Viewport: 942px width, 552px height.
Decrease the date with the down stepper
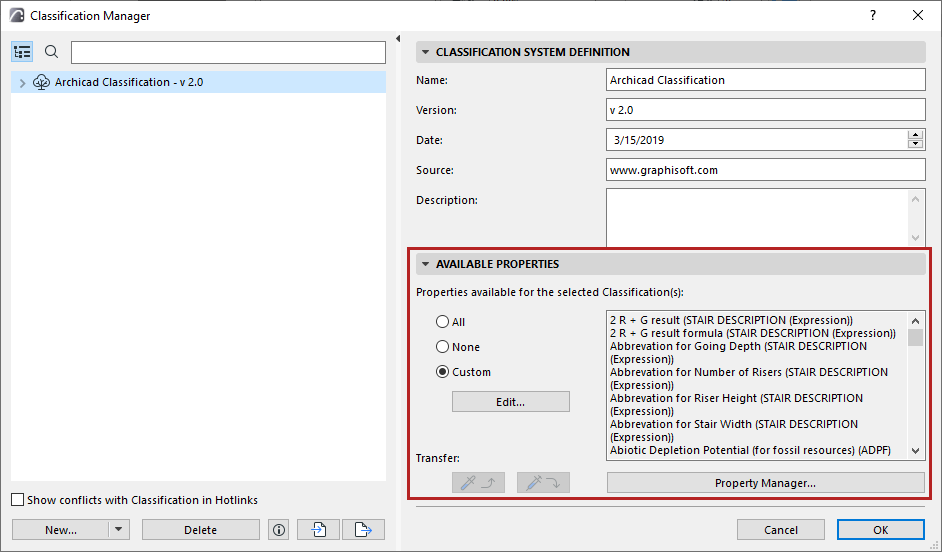tap(915, 144)
